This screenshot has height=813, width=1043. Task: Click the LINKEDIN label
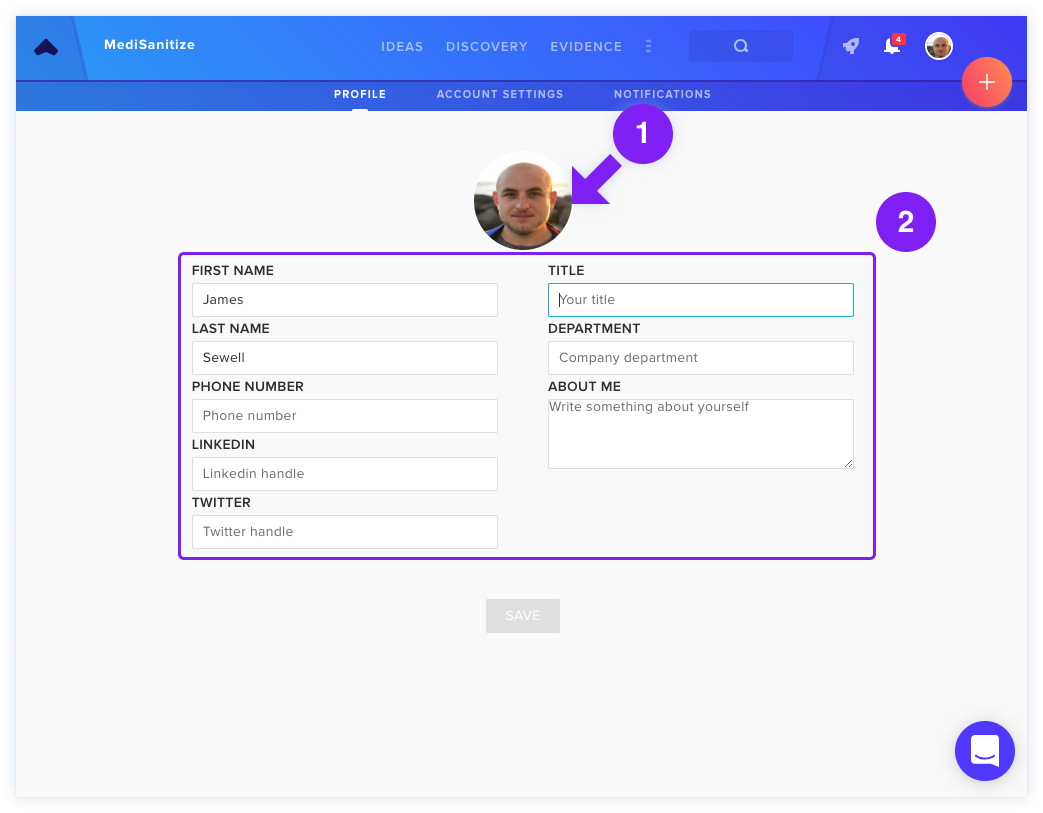[x=224, y=444]
